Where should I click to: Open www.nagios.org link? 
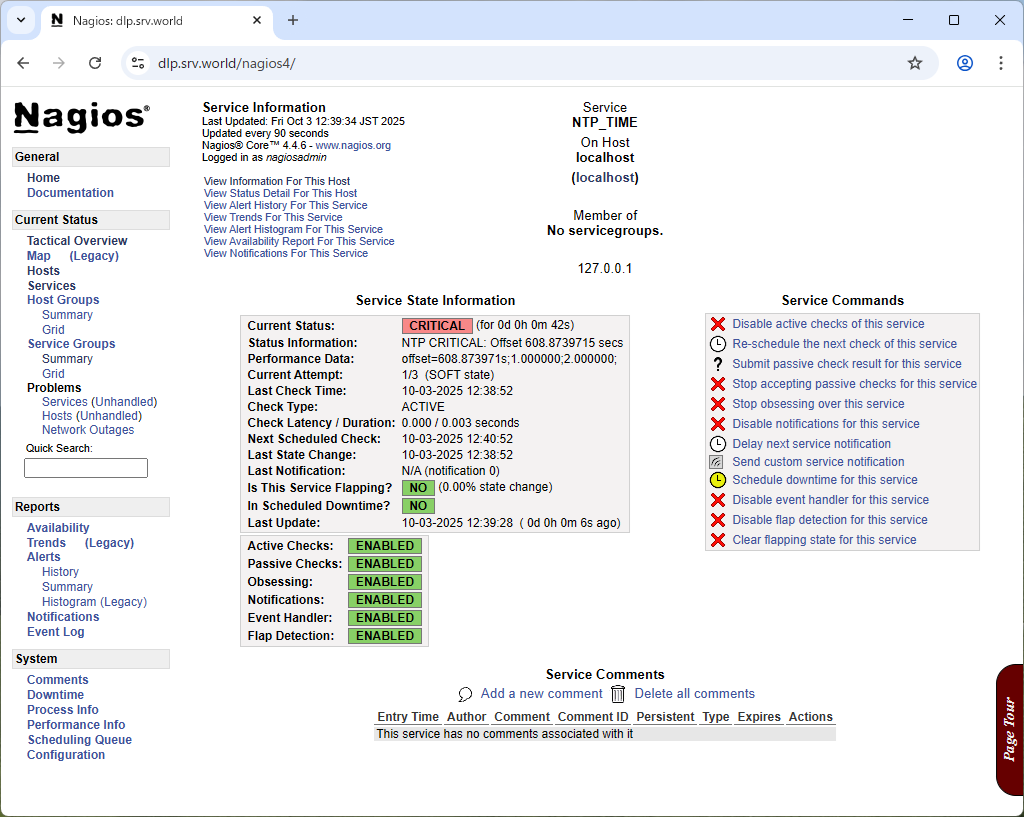point(353,146)
